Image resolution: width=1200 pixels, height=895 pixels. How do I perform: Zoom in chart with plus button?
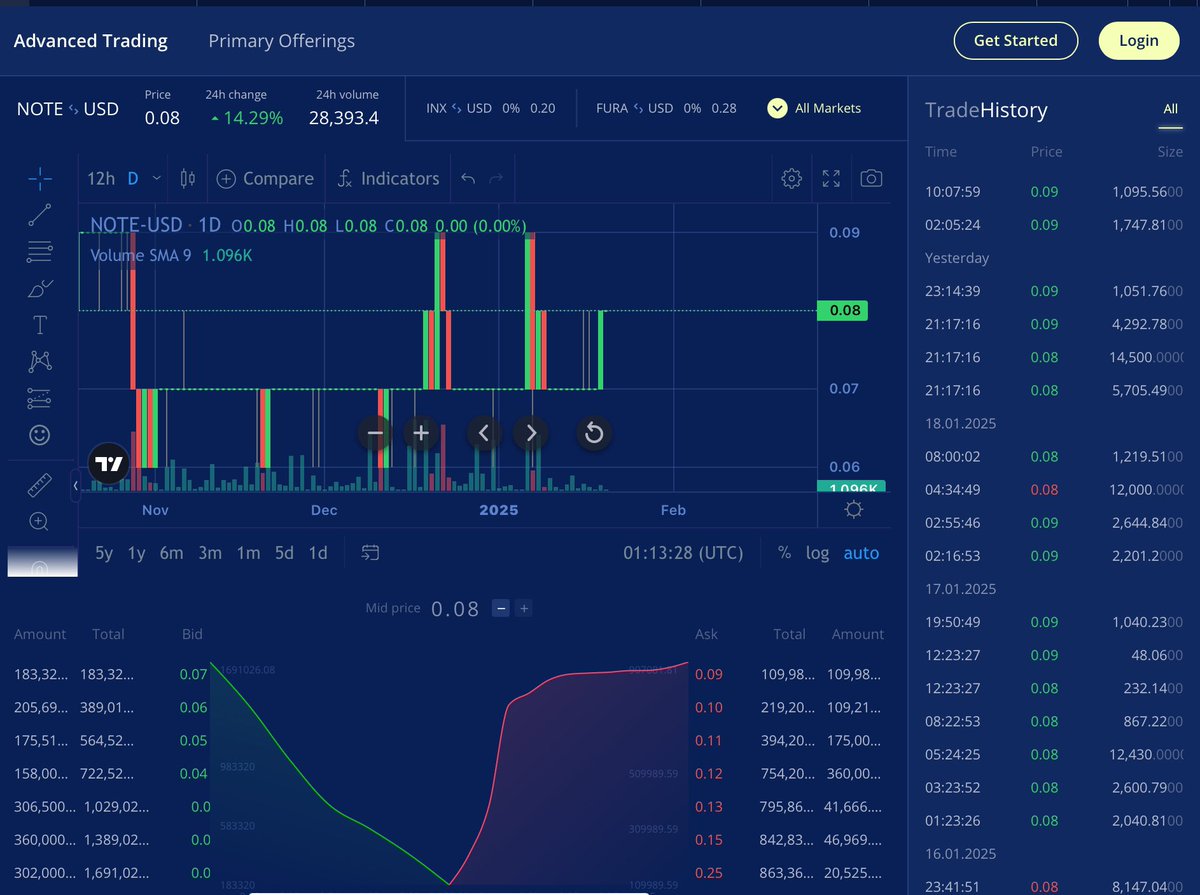(421, 433)
